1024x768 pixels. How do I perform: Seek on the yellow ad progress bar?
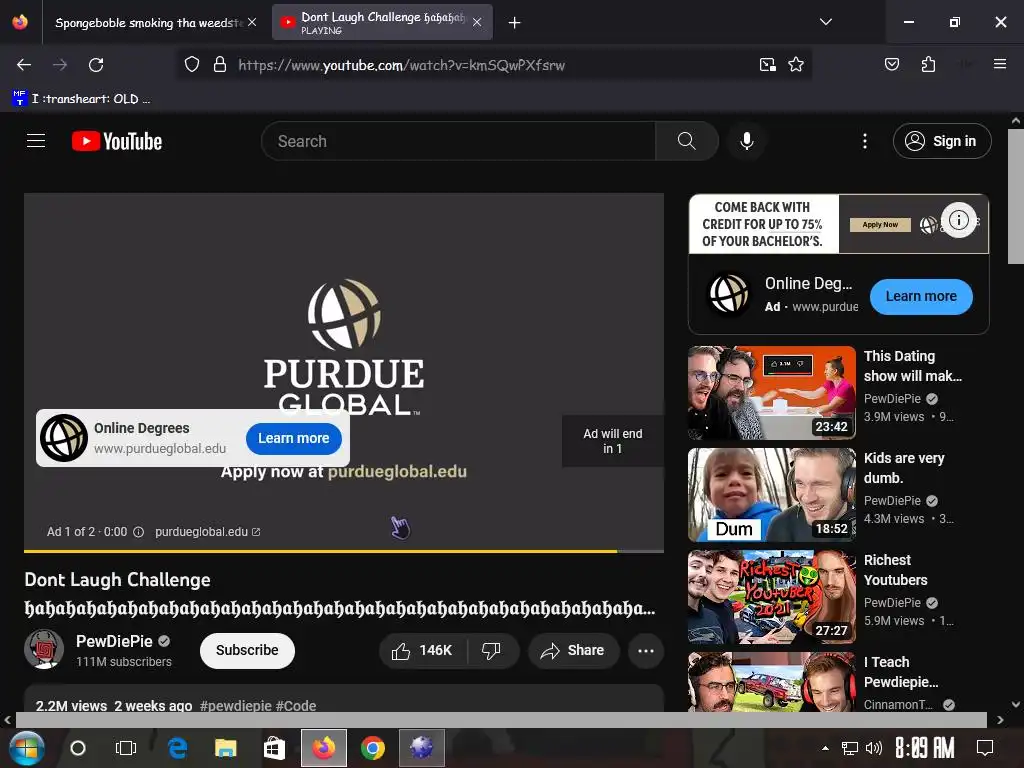344,551
